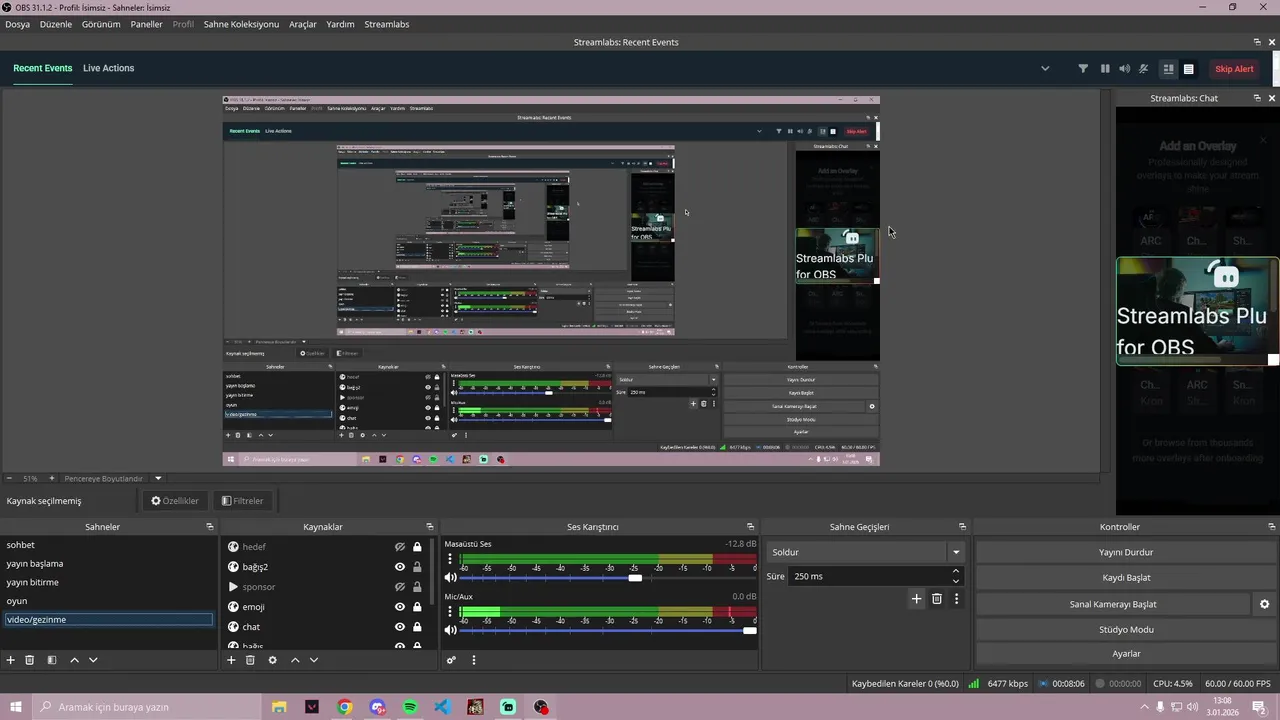This screenshot has height=720, width=1280.
Task: Enable Stüdyo Modu
Action: coord(1126,630)
